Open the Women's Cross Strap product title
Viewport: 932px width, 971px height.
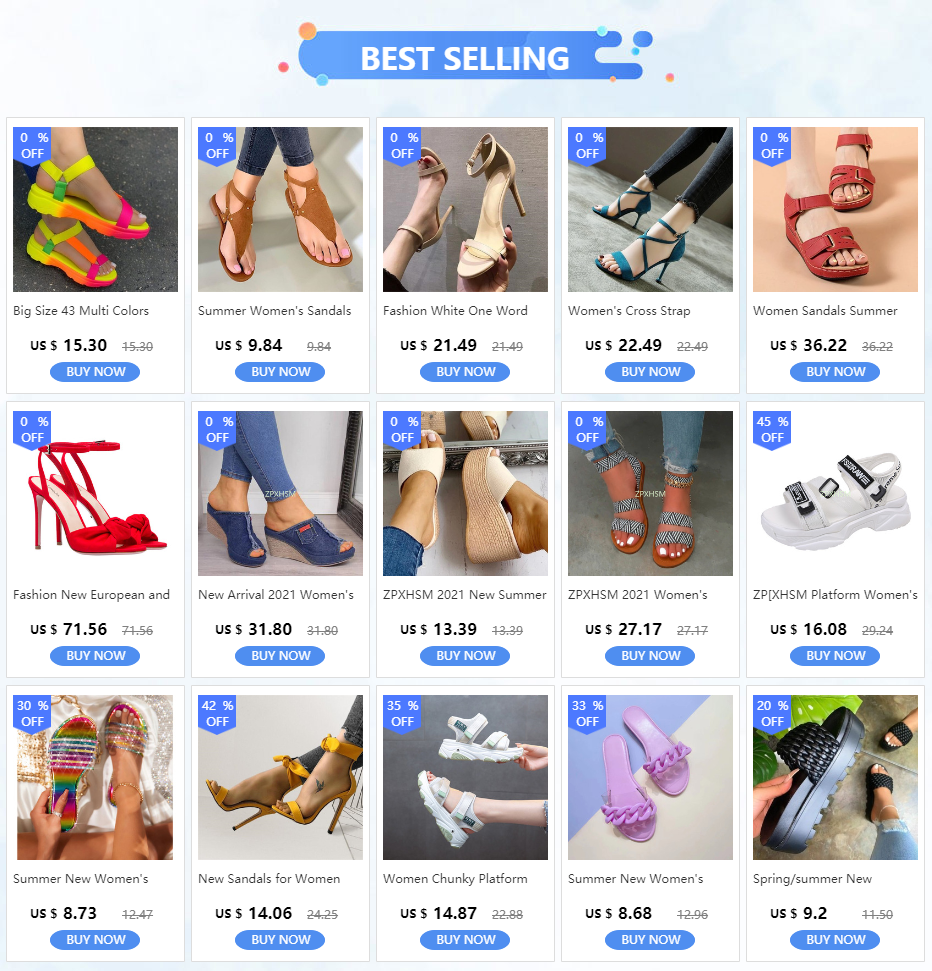click(629, 311)
